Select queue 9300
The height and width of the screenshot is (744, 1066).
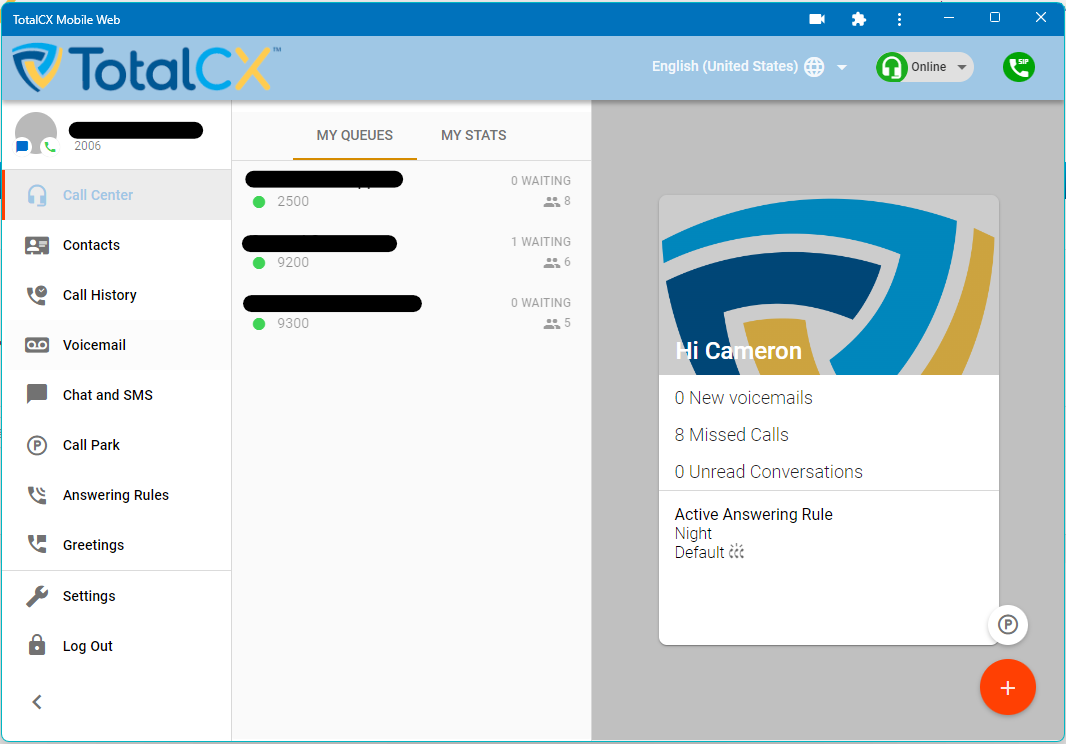pos(411,313)
